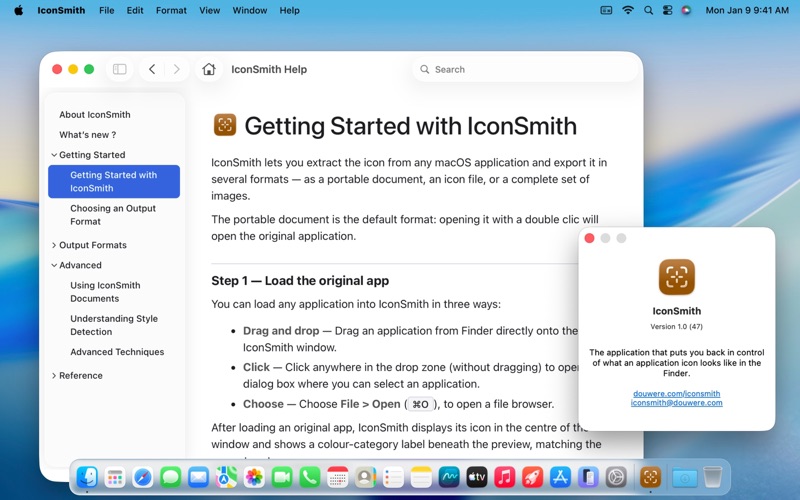Image resolution: width=800 pixels, height=500 pixels.
Task: Go forward in the help viewer
Action: coord(177,69)
